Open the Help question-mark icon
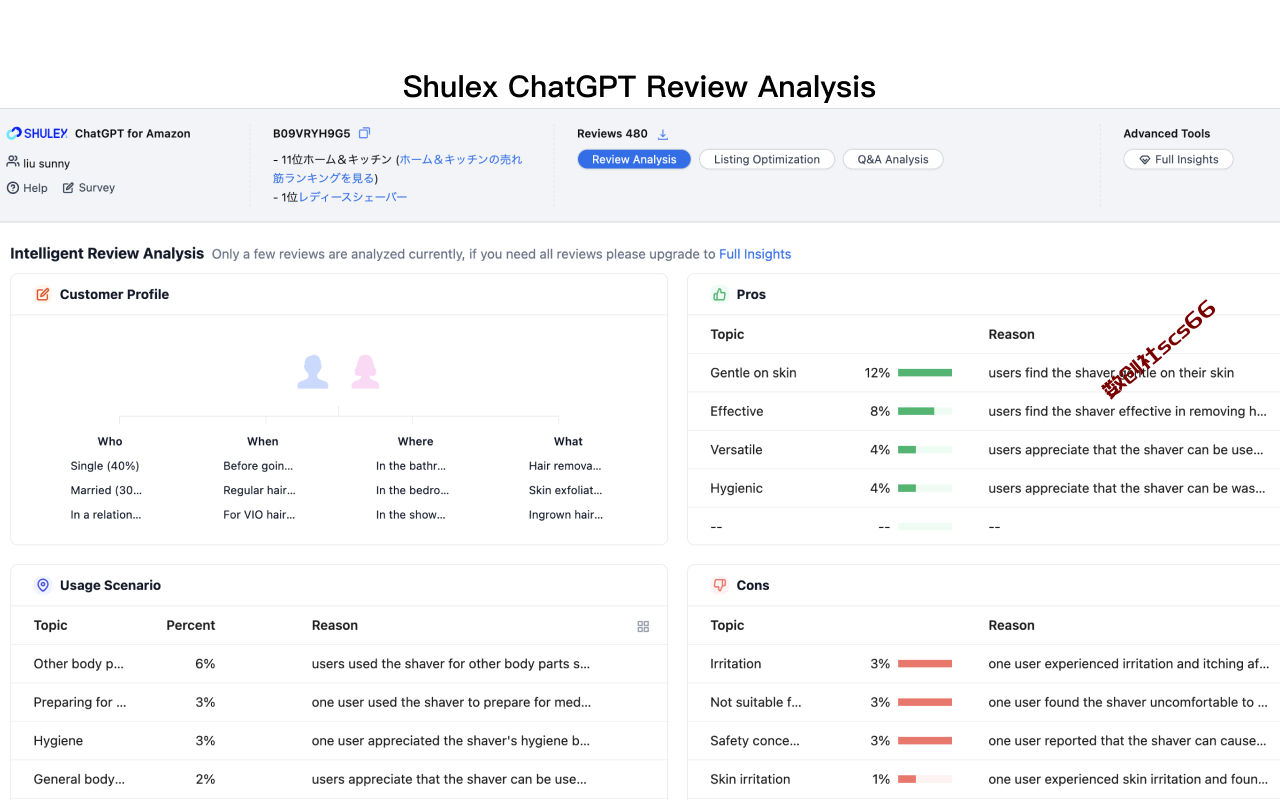 pyautogui.click(x=13, y=187)
